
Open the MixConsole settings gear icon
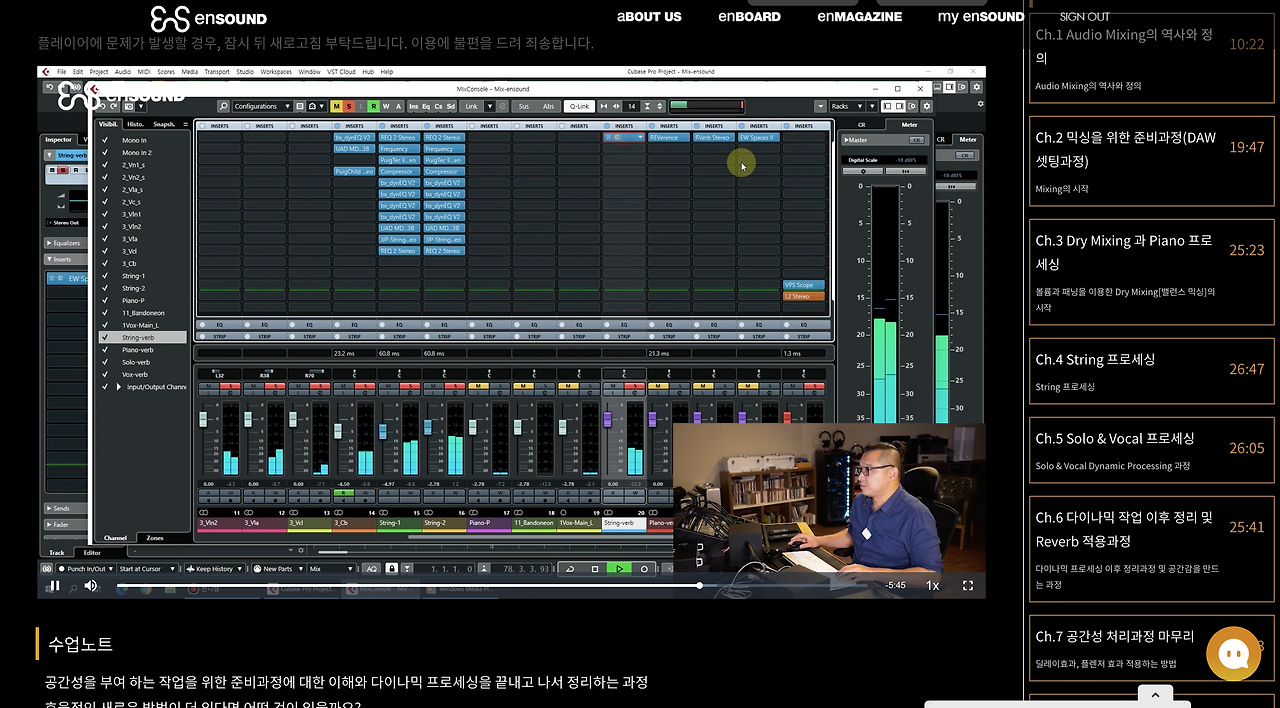tap(926, 106)
